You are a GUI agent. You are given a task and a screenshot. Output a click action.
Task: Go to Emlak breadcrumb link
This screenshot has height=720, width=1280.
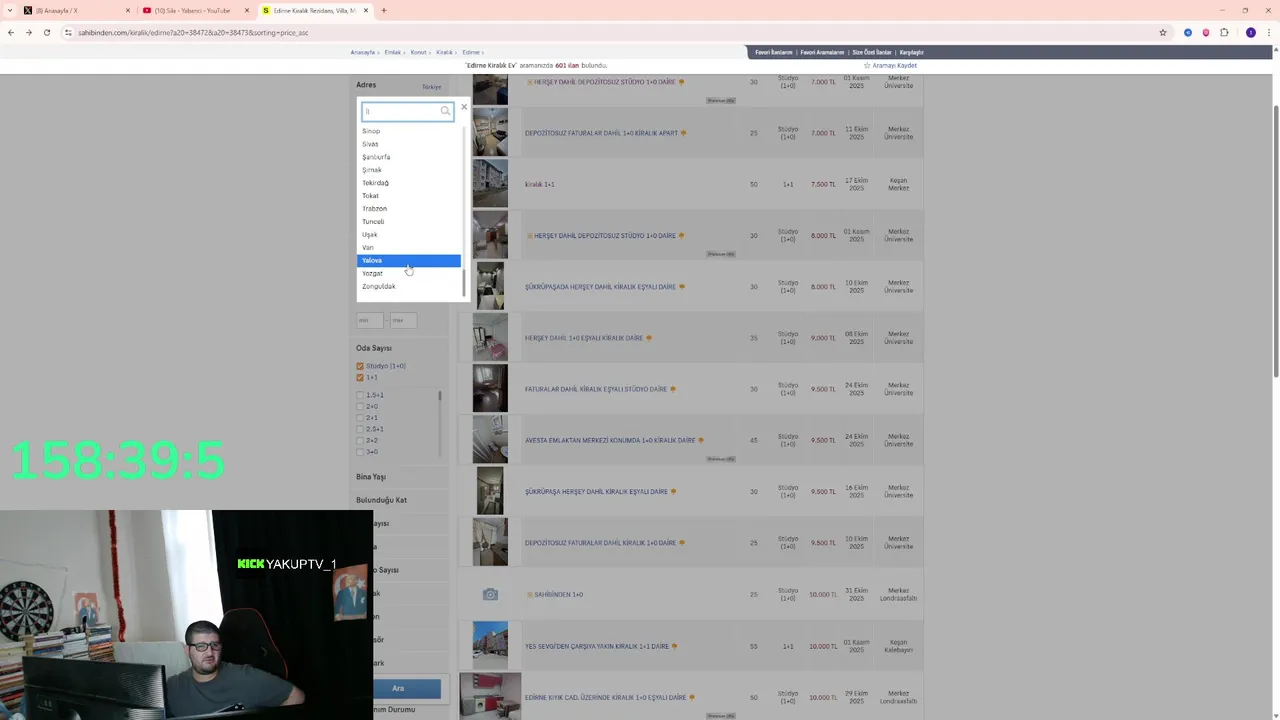click(393, 52)
